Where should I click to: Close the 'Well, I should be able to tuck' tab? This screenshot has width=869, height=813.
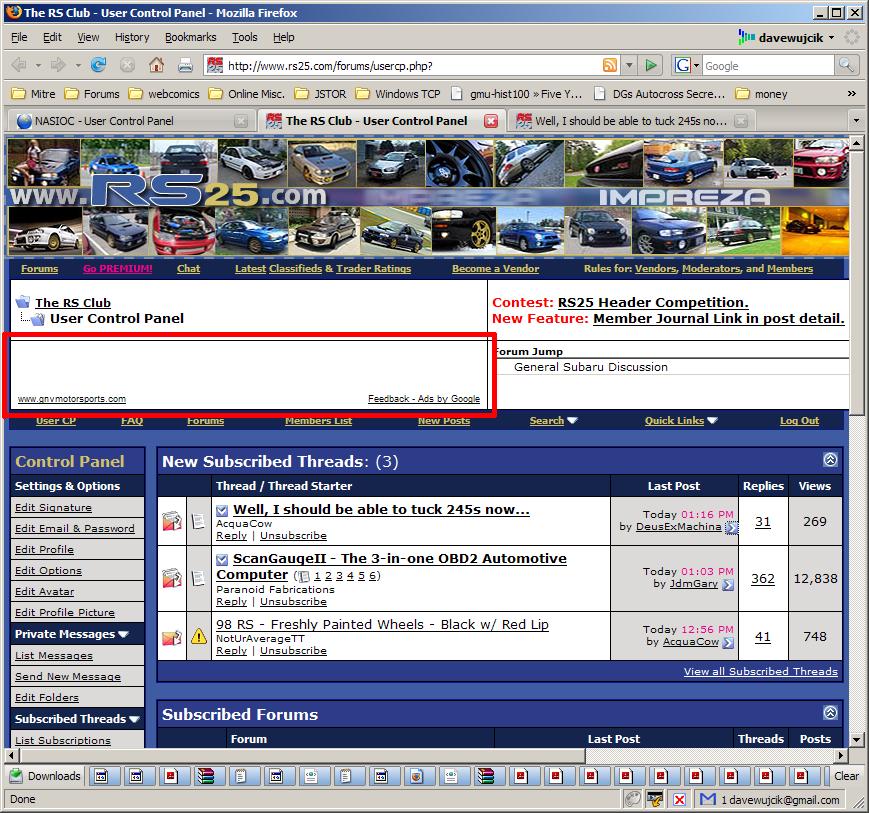click(x=741, y=121)
